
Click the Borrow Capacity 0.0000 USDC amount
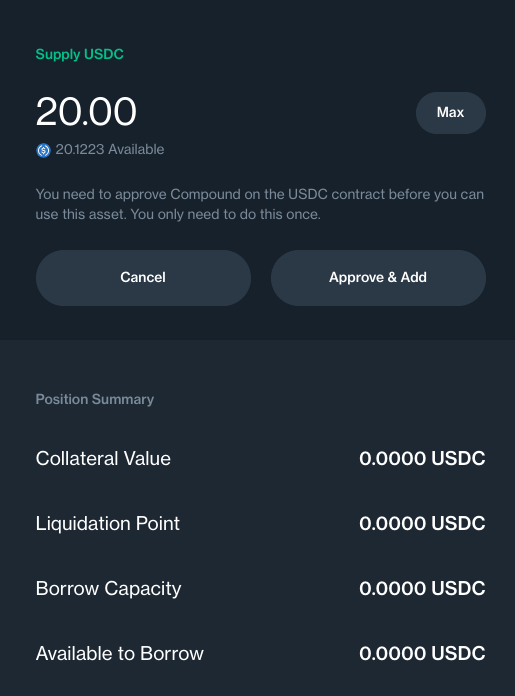[x=422, y=589]
